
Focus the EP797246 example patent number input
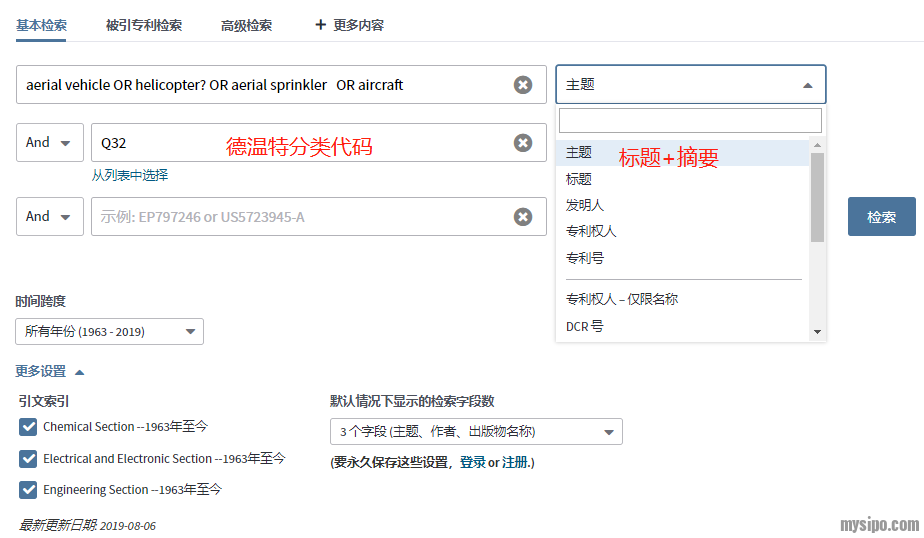click(319, 217)
